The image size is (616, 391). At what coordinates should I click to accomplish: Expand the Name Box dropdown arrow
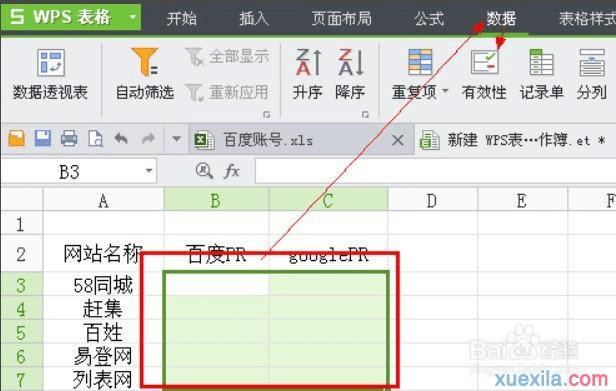point(149,171)
